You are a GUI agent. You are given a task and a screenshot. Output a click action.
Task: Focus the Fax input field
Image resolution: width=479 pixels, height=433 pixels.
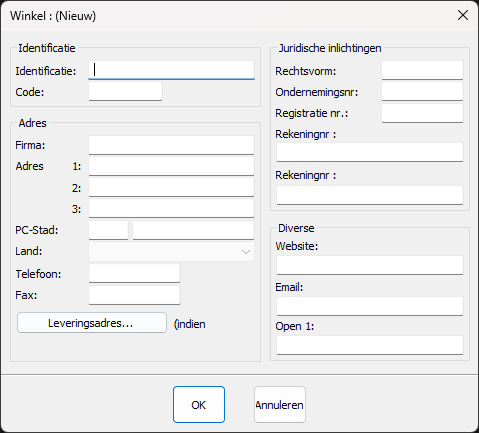pyautogui.click(x=134, y=295)
